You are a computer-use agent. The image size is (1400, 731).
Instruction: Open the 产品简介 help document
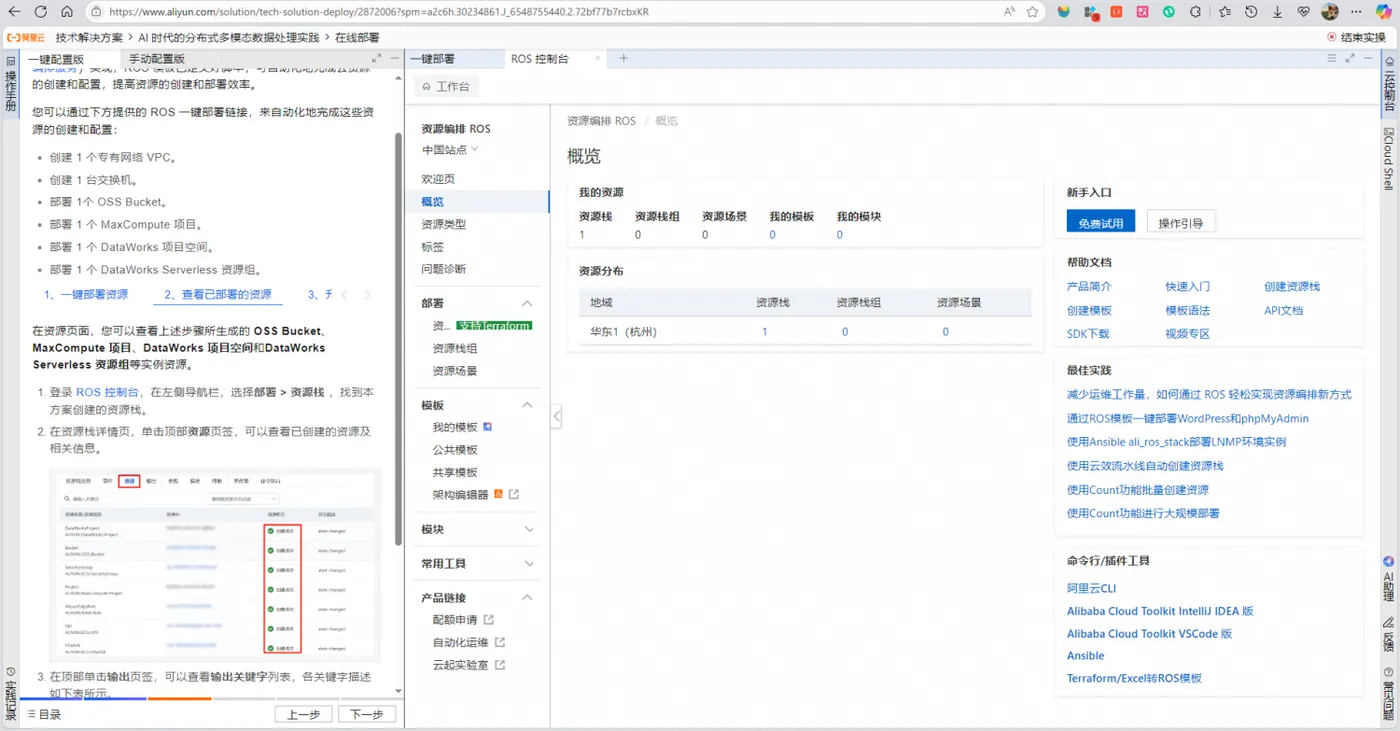point(1089,286)
